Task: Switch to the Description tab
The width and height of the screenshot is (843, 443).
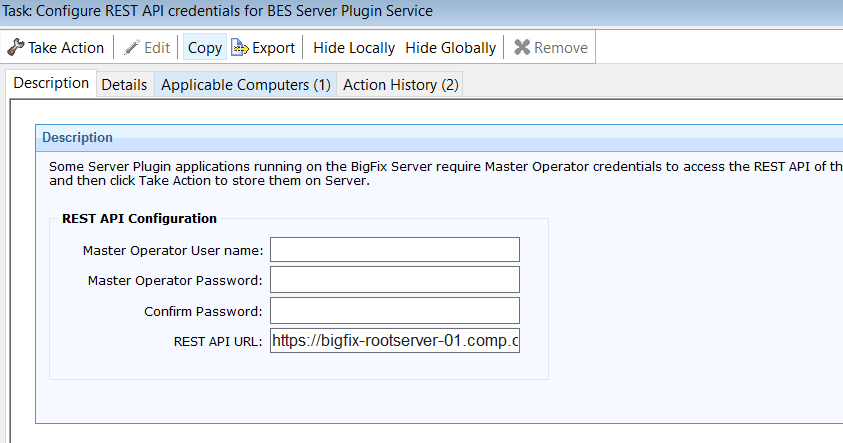Action: coord(51,84)
